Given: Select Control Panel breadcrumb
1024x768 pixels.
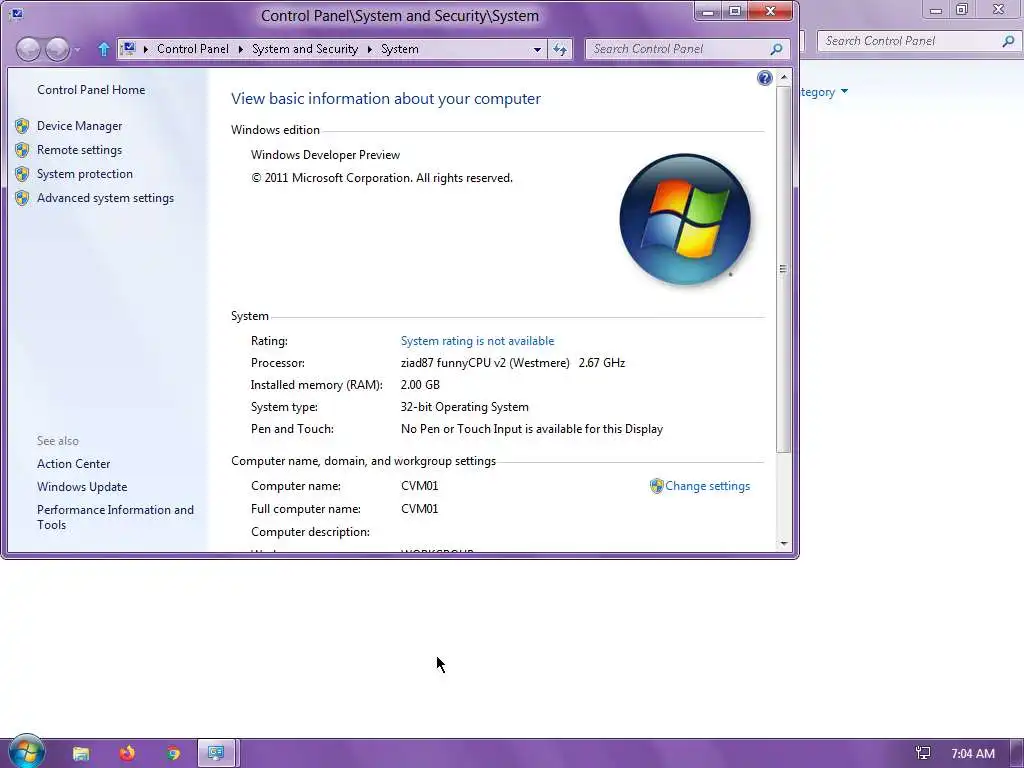Looking at the screenshot, I should (x=193, y=49).
